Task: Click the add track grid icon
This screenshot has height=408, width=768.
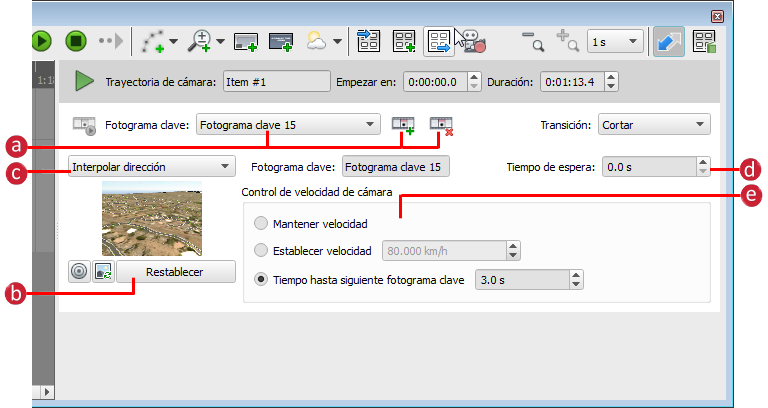Action: coord(404,41)
